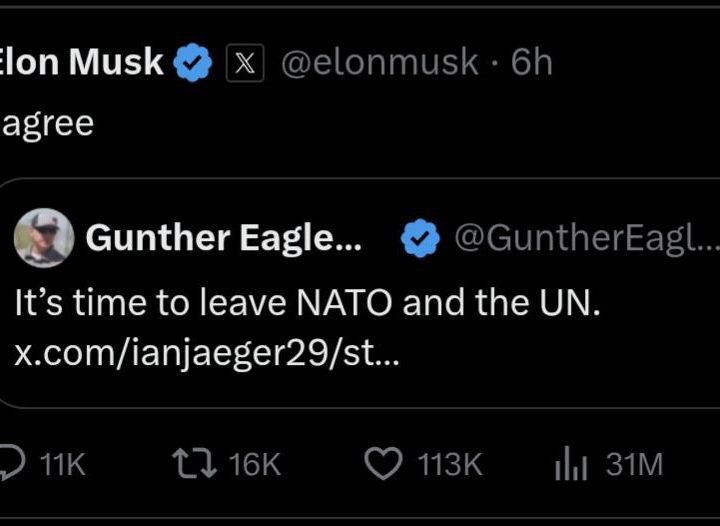This screenshot has width=720, height=526.
Task: Click the 16K reposts count
Action: point(254,464)
